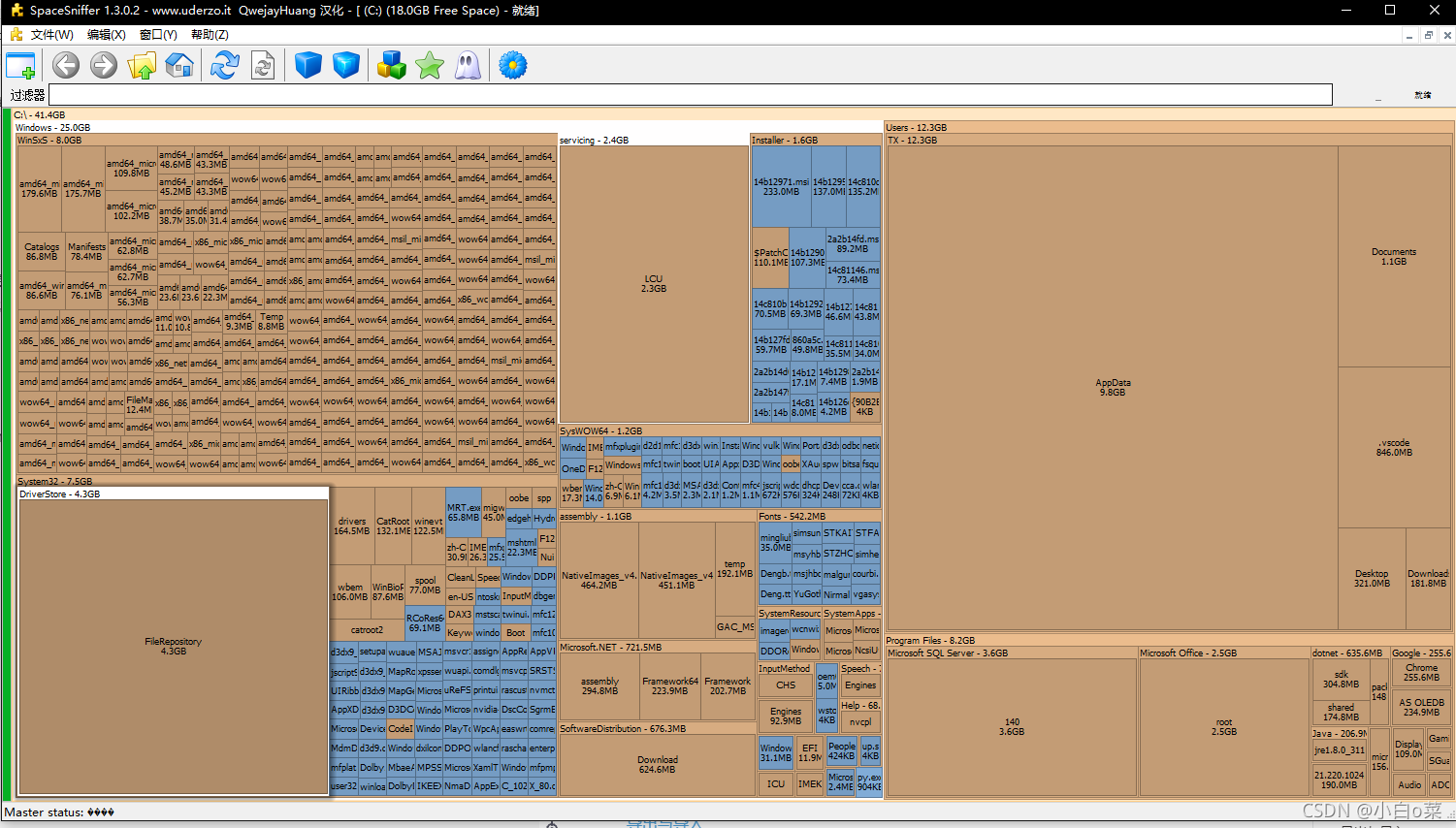Viewport: 1456px width, 828px height.
Task: Click the SpaceSniffer icon in the menu bar
Action: (x=16, y=34)
